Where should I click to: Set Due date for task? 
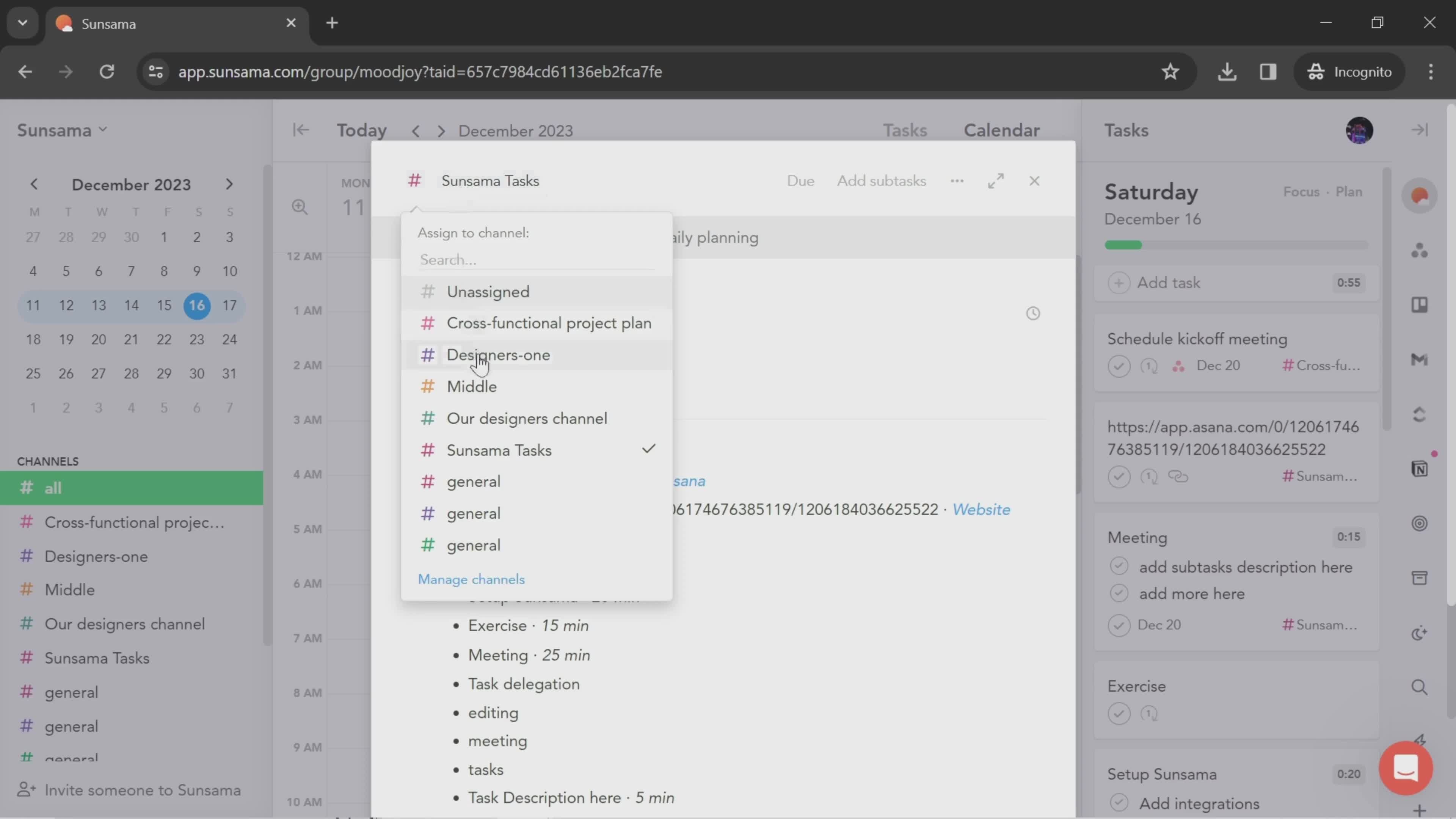click(800, 181)
